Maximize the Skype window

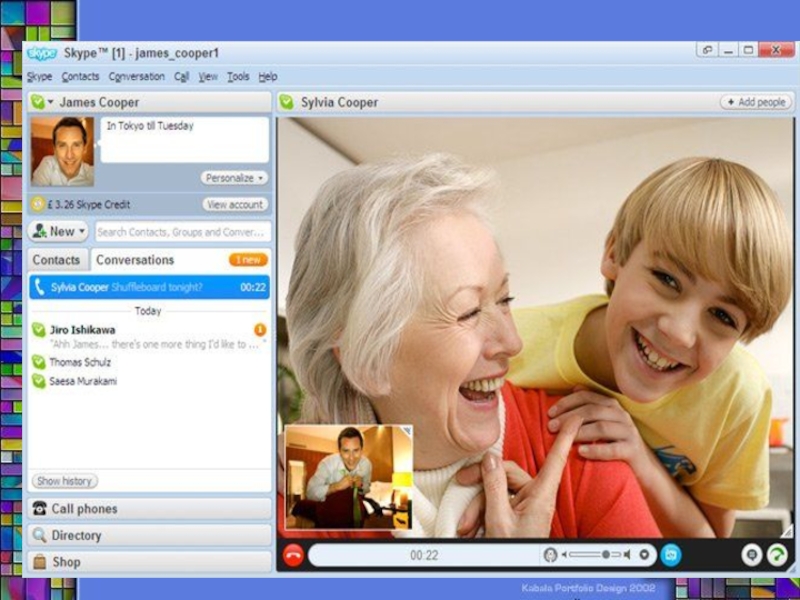coord(748,50)
